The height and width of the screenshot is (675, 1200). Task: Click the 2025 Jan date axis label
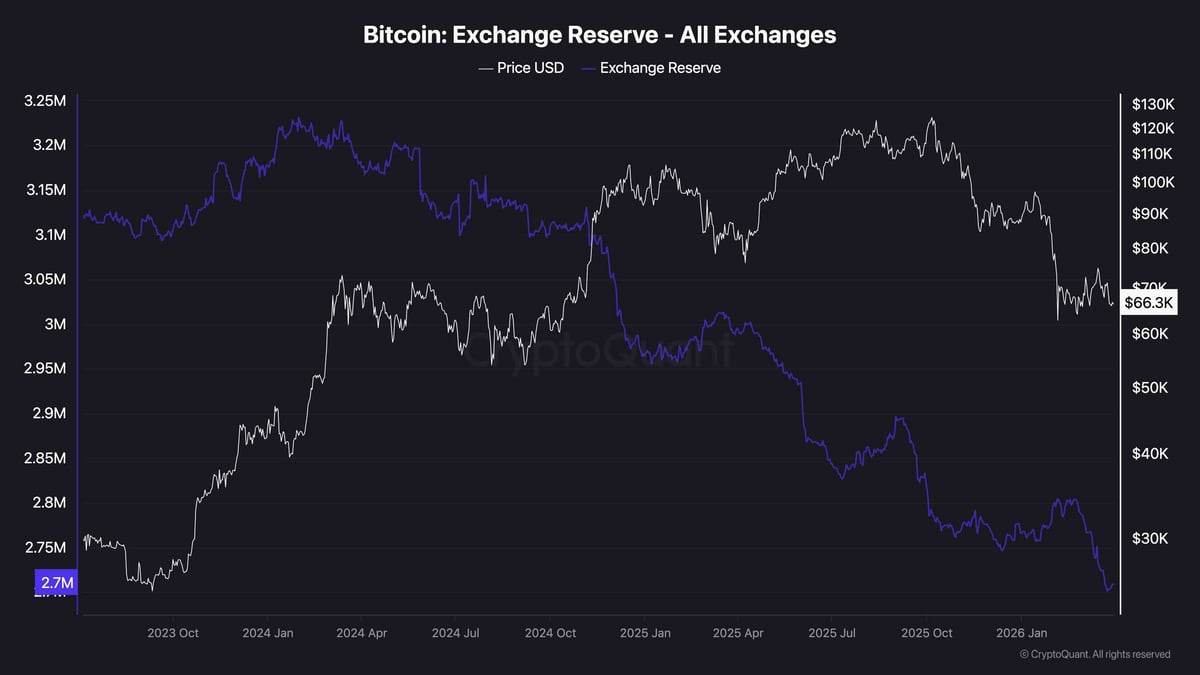[645, 633]
